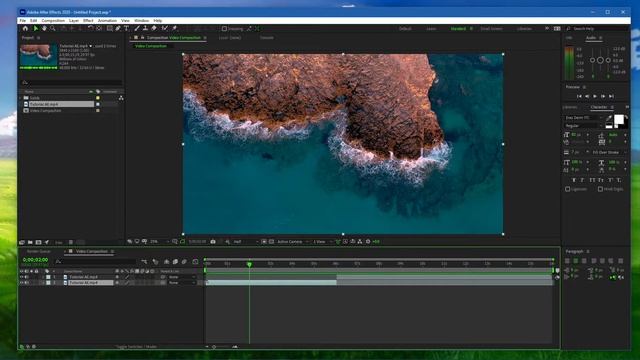Open the viewer magnification ratio dropdown

(159, 242)
